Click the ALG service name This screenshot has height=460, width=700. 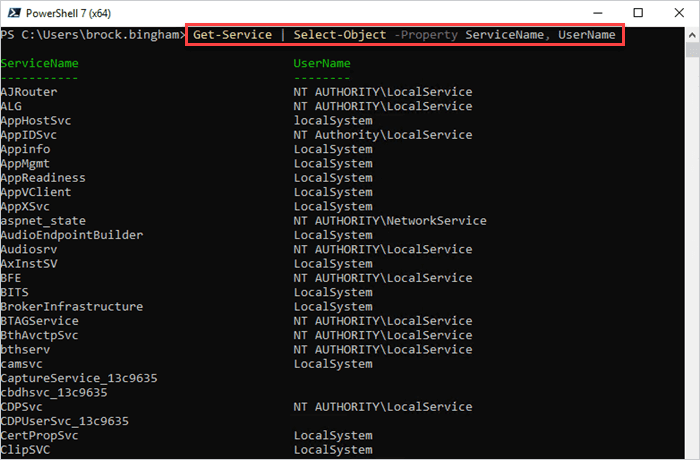click(11, 106)
